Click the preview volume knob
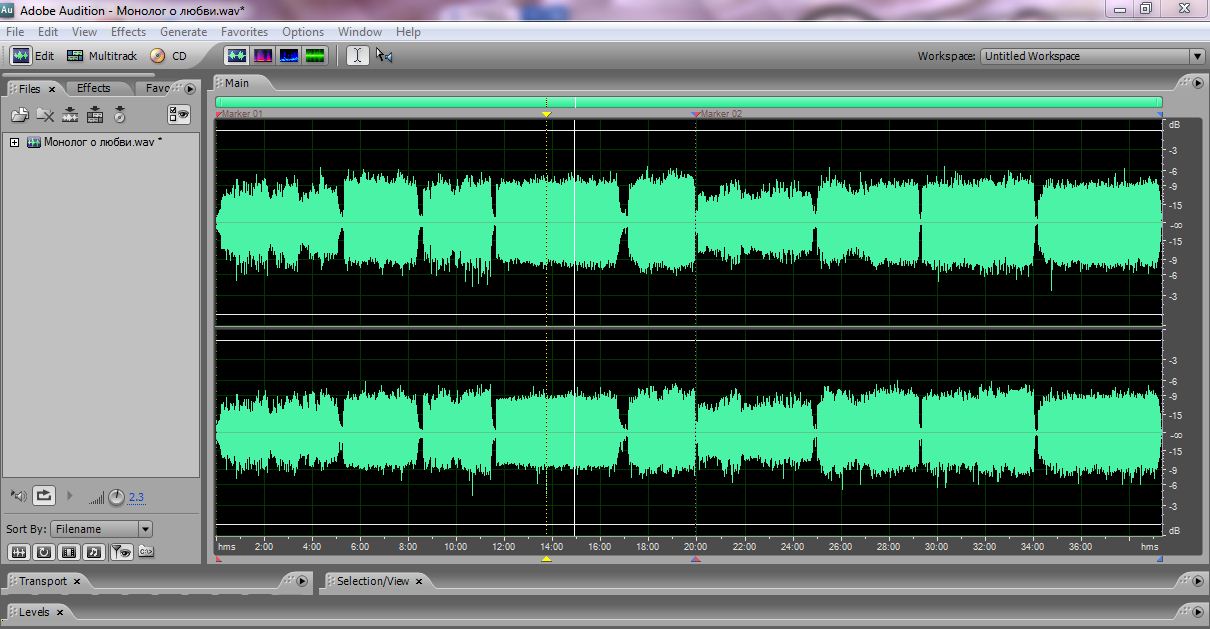 (116, 496)
